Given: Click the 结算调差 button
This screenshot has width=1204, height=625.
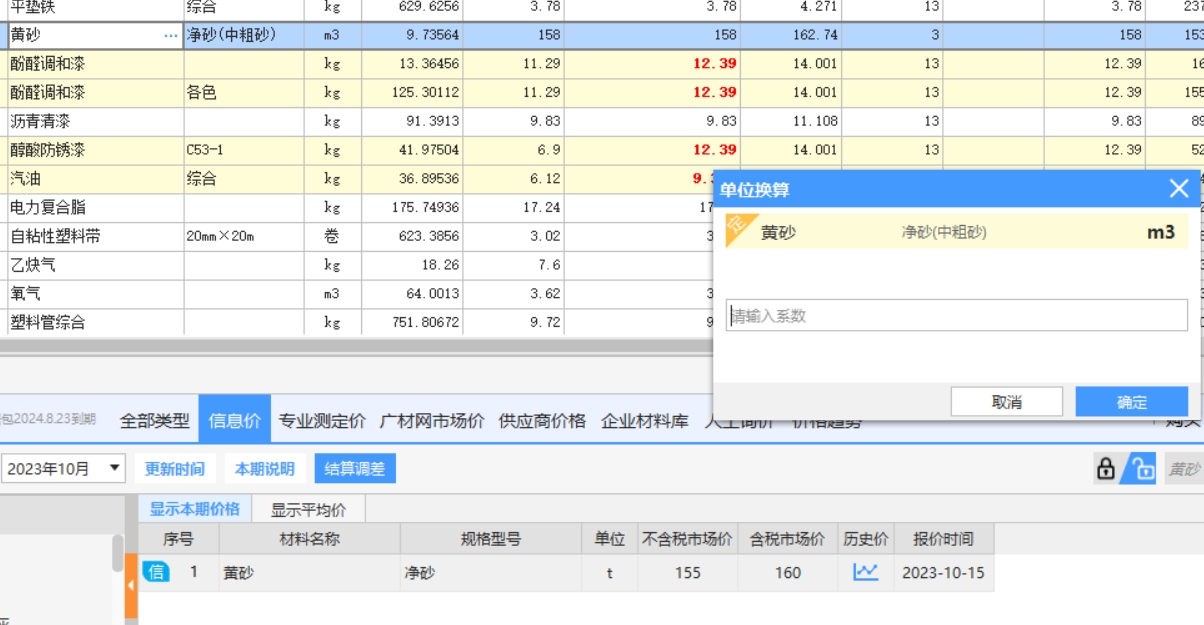Looking at the screenshot, I should click(355, 468).
